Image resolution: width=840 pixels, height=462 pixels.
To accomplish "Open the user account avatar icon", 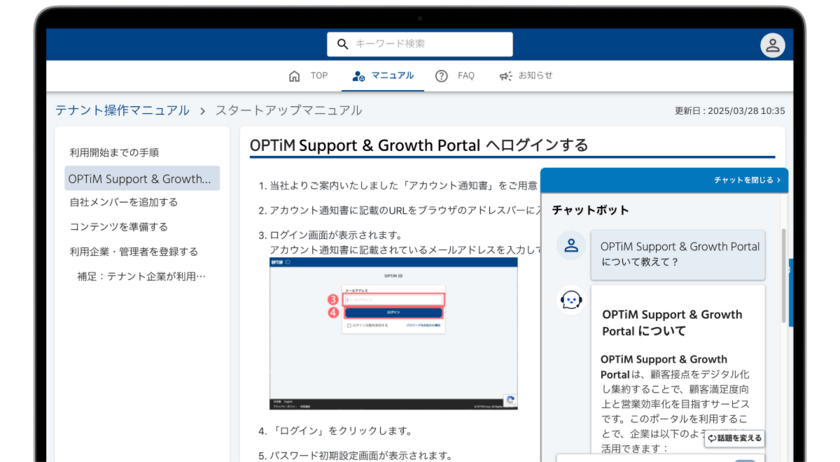I will click(772, 45).
